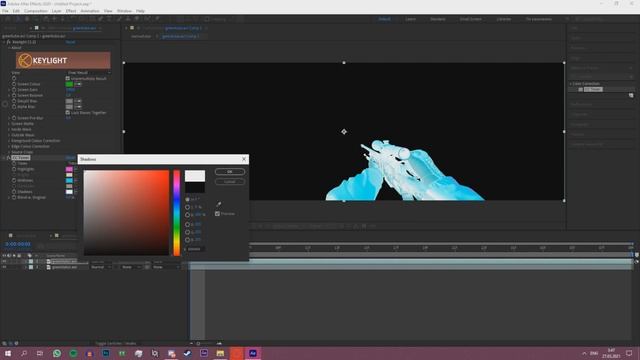
Task: Click After Effects icon in taskbar
Action: click(253, 353)
